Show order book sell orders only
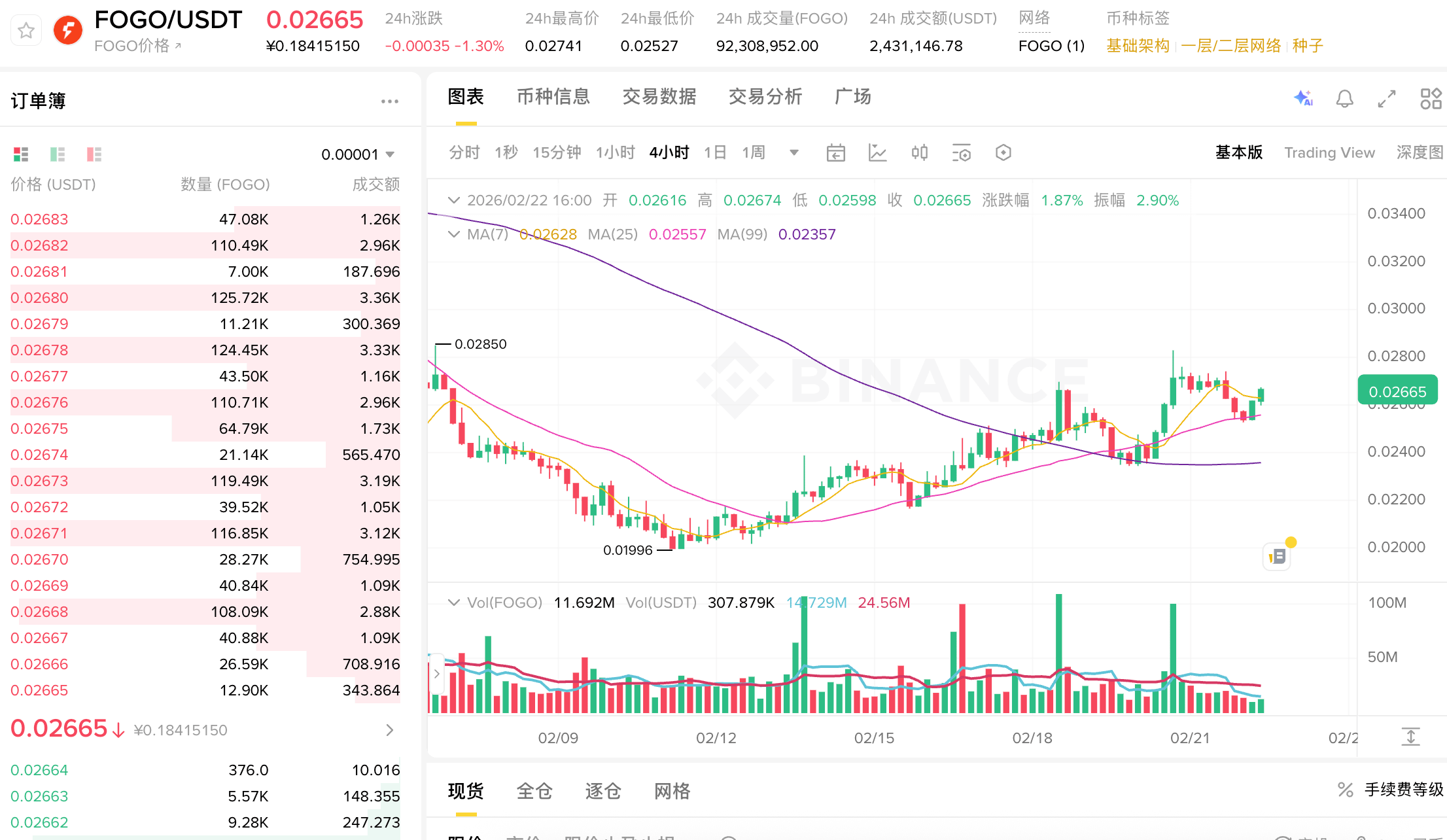This screenshot has width=1447, height=840. point(94,154)
